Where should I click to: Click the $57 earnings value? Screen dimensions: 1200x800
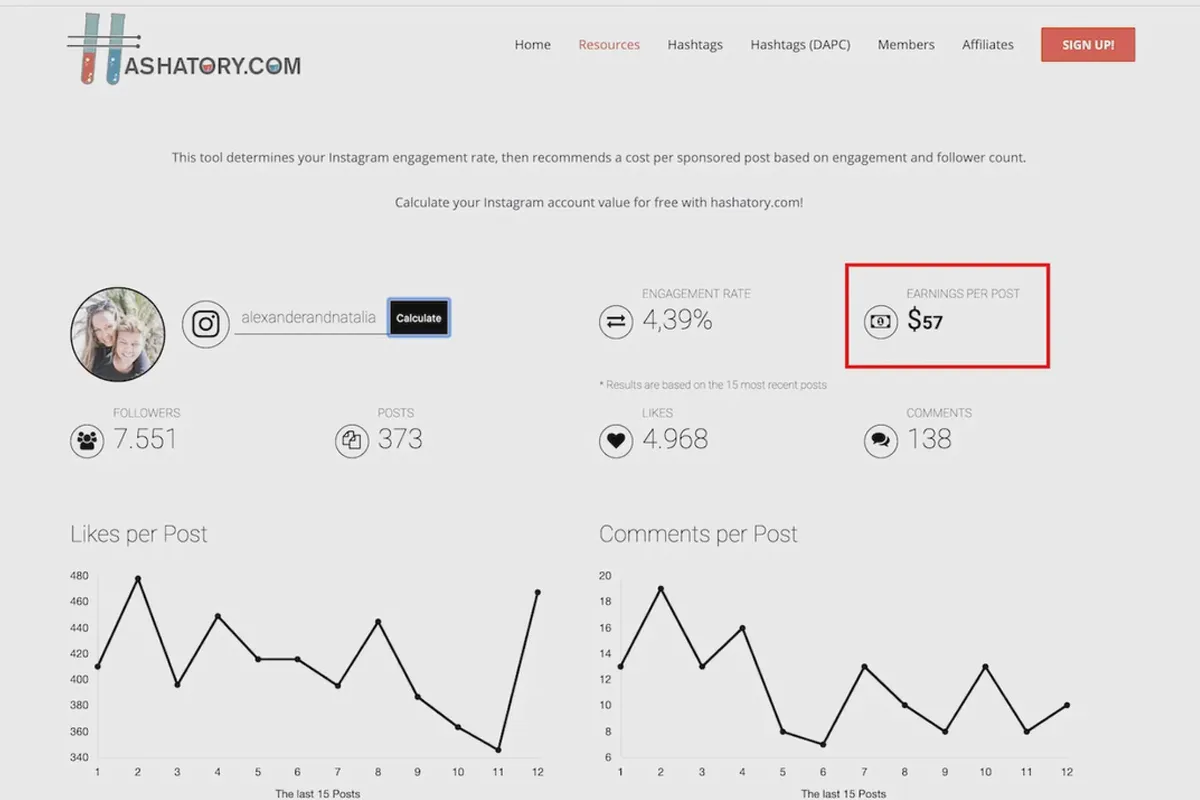click(925, 321)
